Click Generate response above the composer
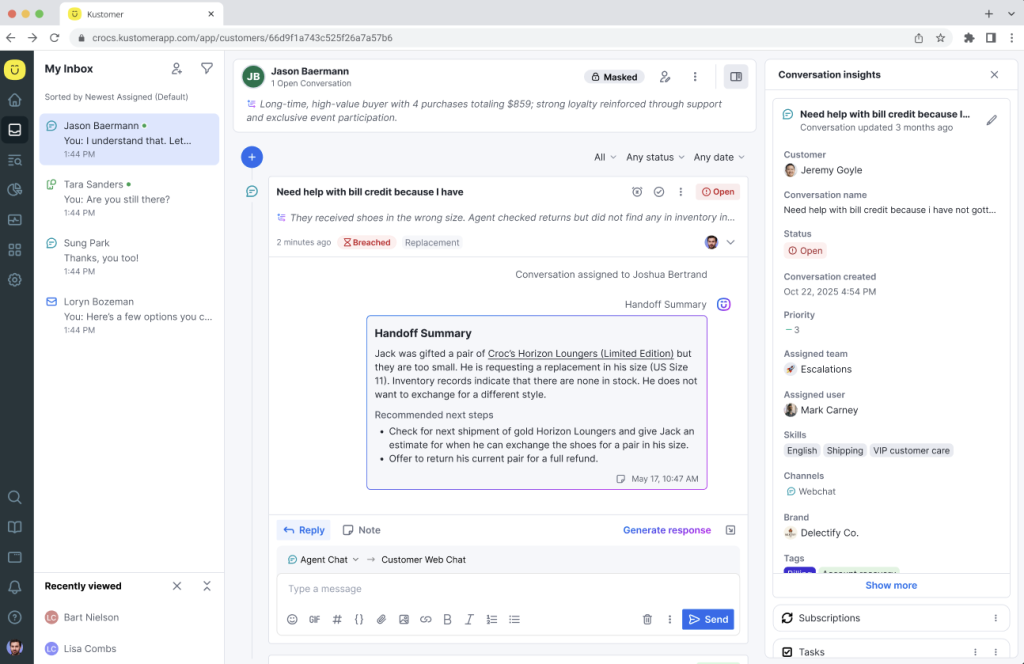 click(x=667, y=530)
